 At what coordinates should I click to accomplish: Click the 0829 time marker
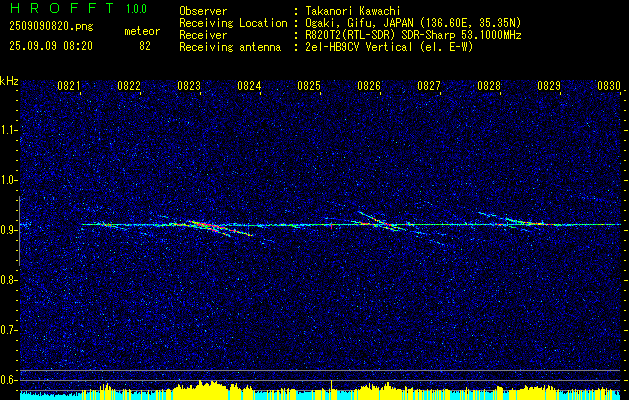click(549, 85)
